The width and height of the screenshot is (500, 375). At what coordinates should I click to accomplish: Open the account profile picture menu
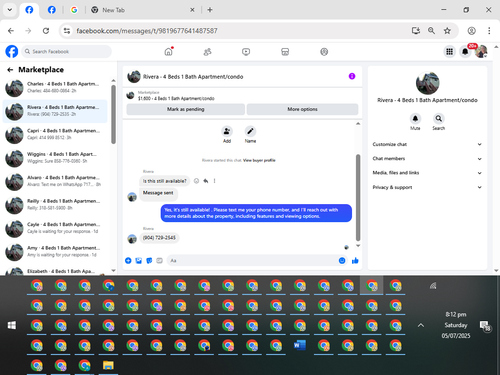tap(481, 52)
